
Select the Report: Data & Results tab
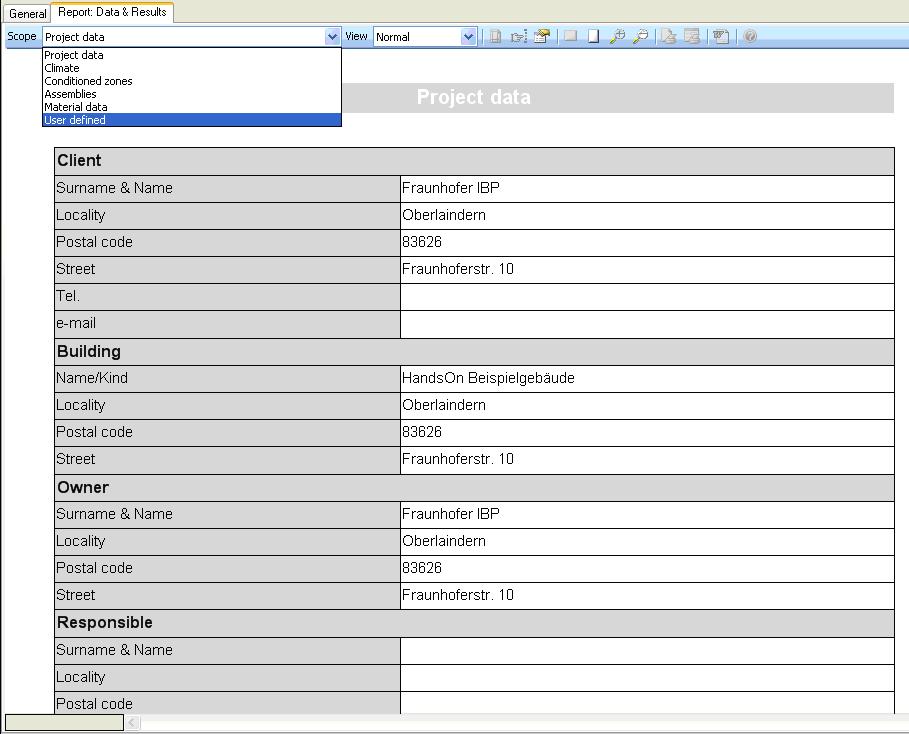pos(112,12)
